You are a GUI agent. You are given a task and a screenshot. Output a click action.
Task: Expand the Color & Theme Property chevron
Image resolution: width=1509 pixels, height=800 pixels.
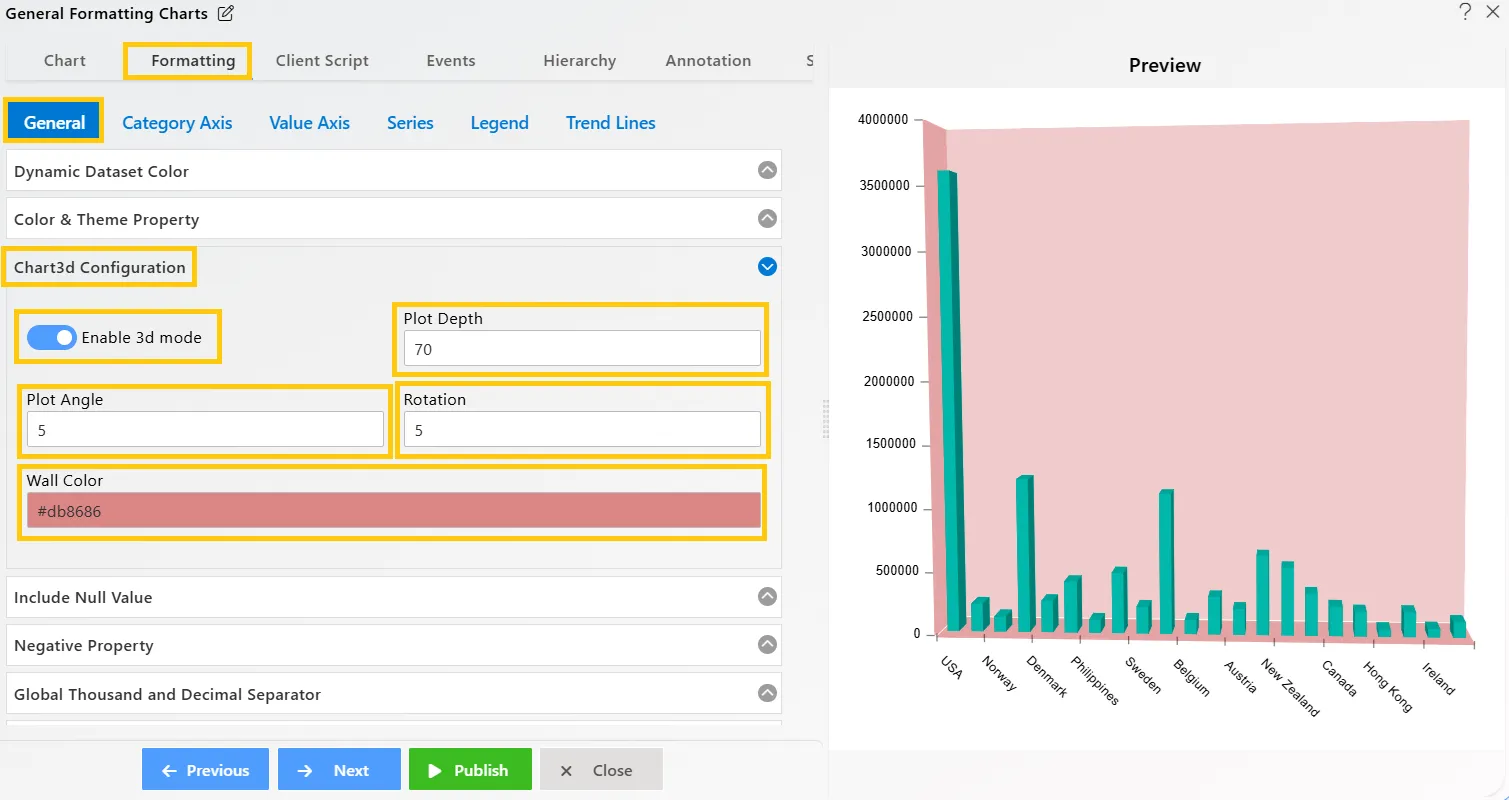point(767,218)
